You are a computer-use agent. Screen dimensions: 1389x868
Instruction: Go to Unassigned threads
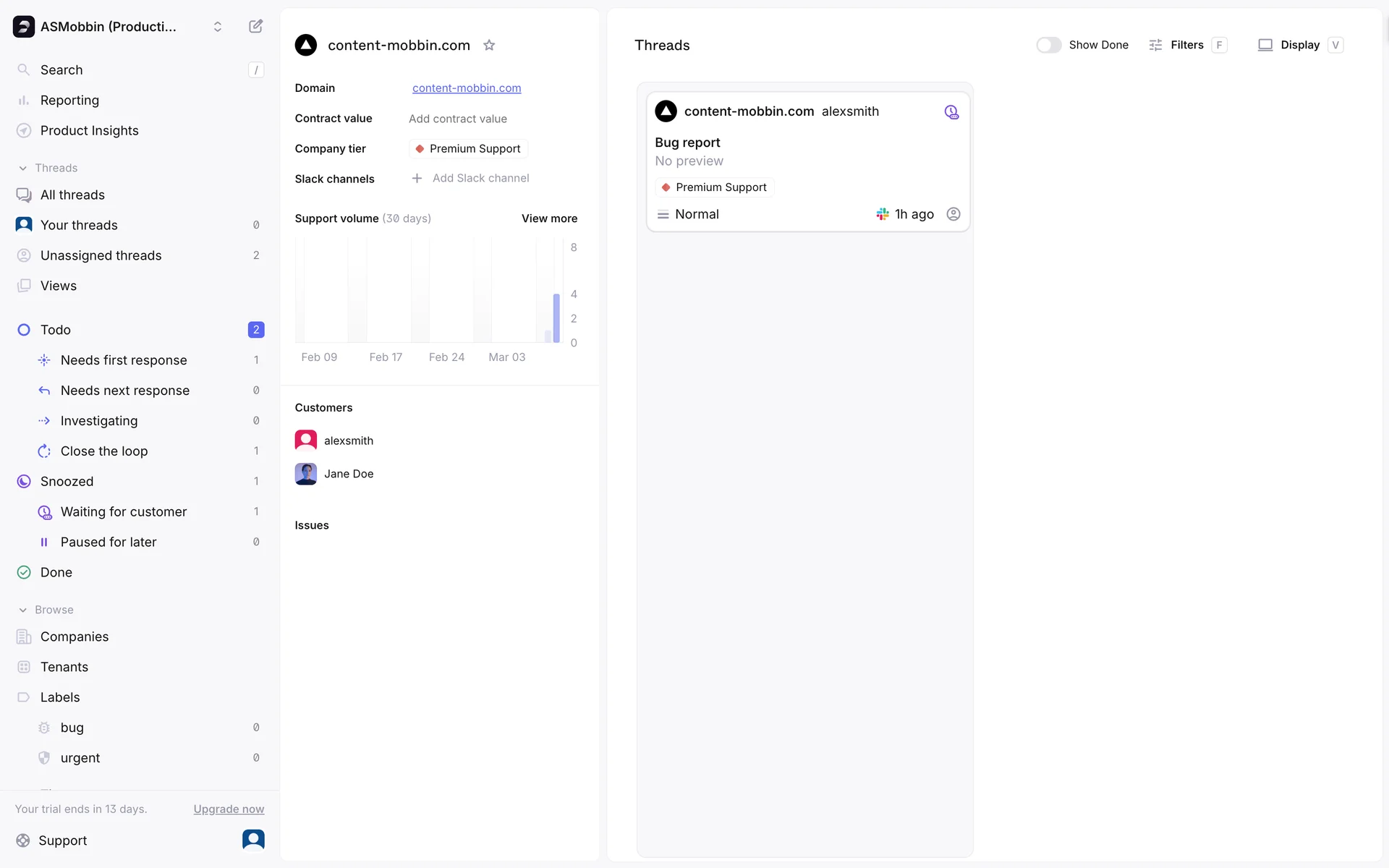pos(101,255)
